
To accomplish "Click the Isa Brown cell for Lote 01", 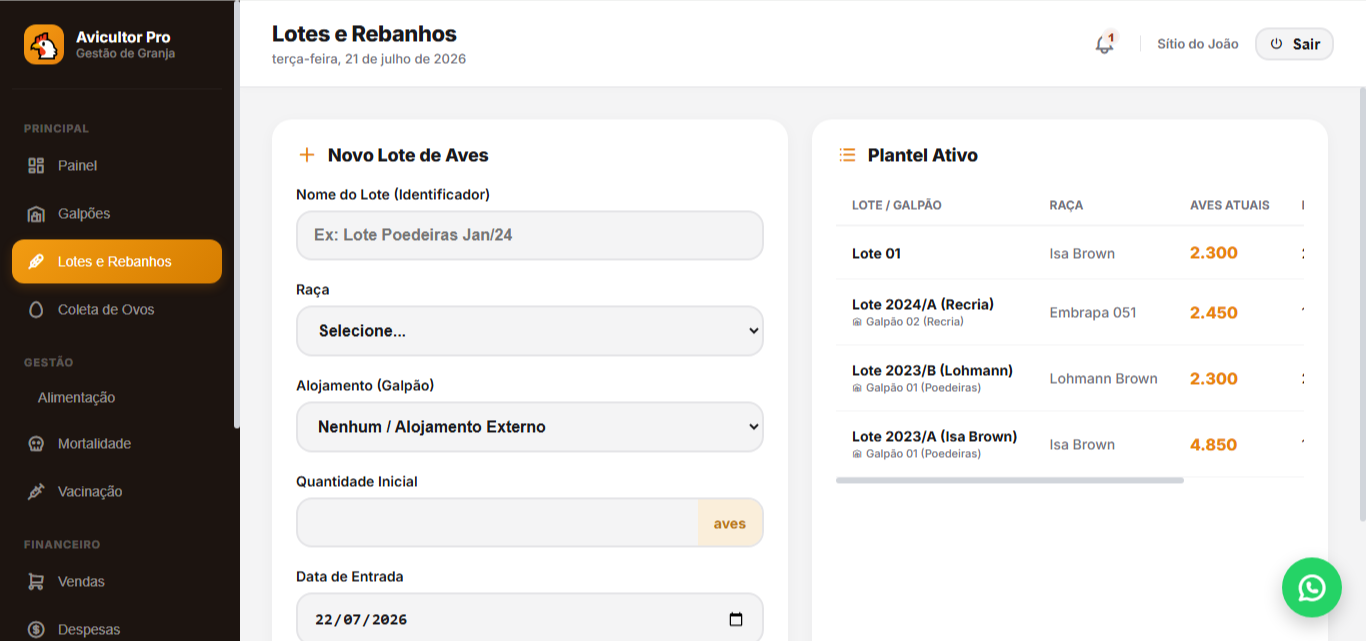I will click(1082, 254).
